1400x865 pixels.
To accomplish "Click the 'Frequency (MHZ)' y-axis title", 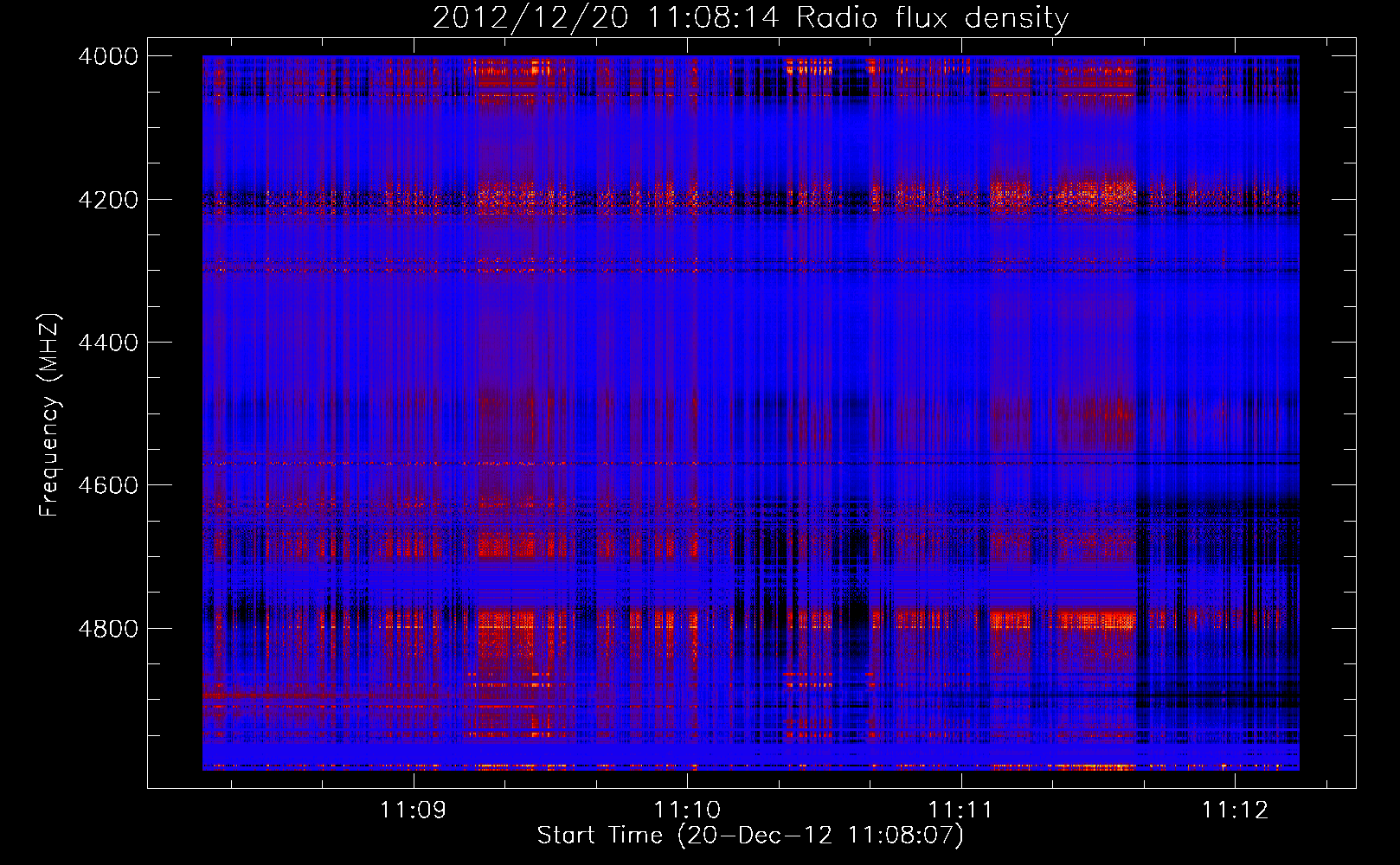I will click(x=50, y=415).
